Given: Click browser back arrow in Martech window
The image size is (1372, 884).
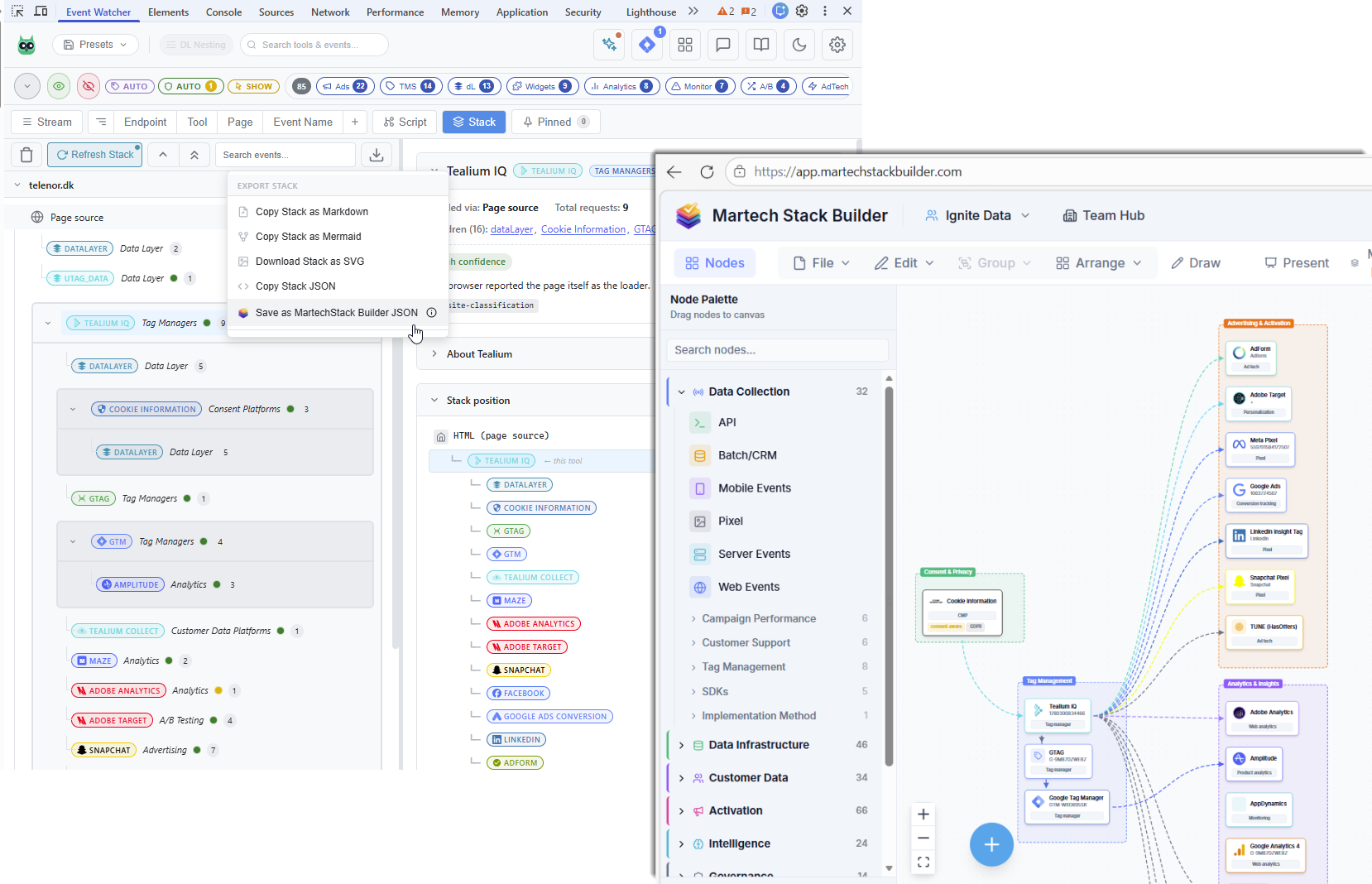Looking at the screenshot, I should point(674,172).
